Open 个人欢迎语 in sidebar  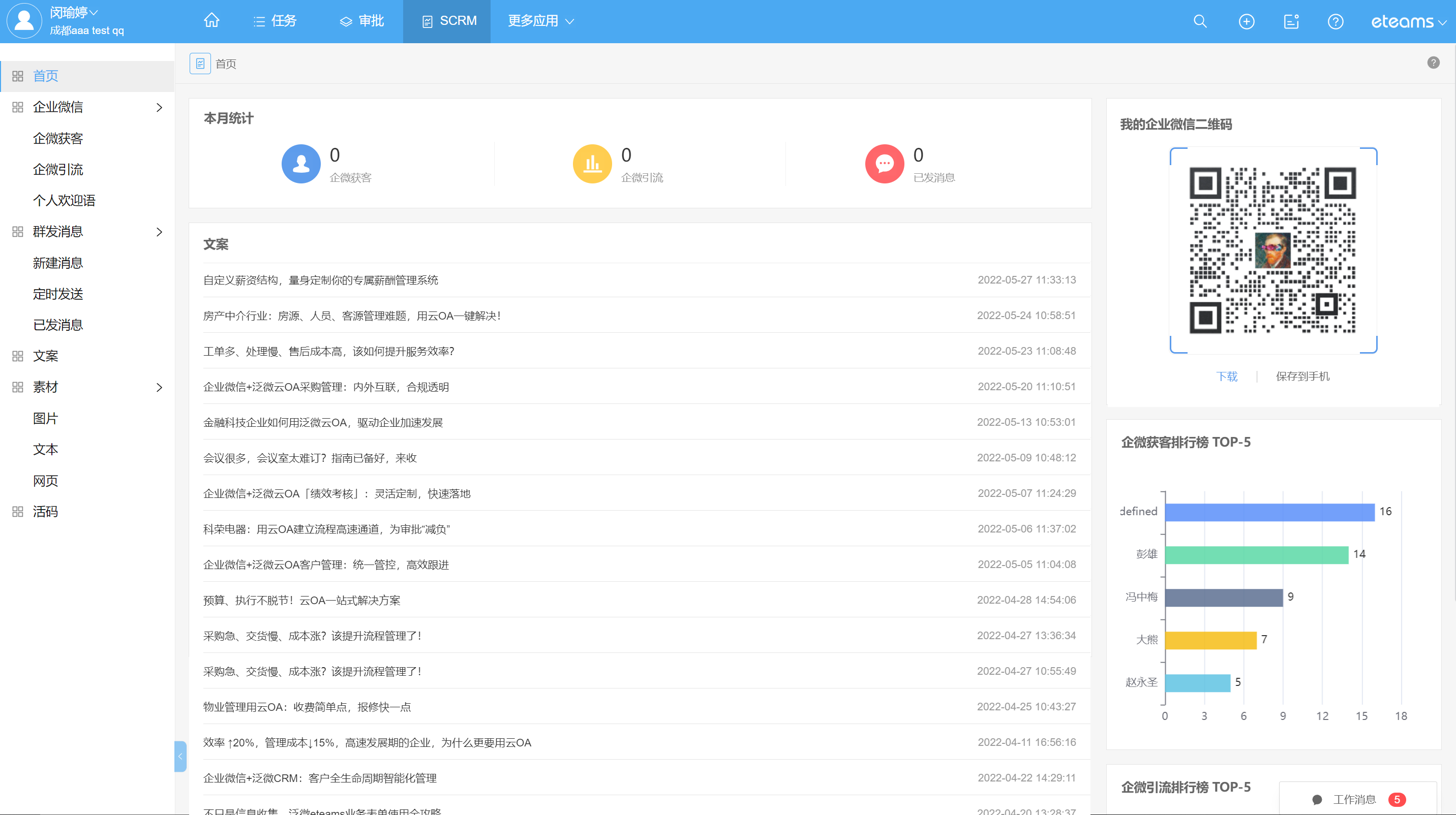[x=64, y=201]
